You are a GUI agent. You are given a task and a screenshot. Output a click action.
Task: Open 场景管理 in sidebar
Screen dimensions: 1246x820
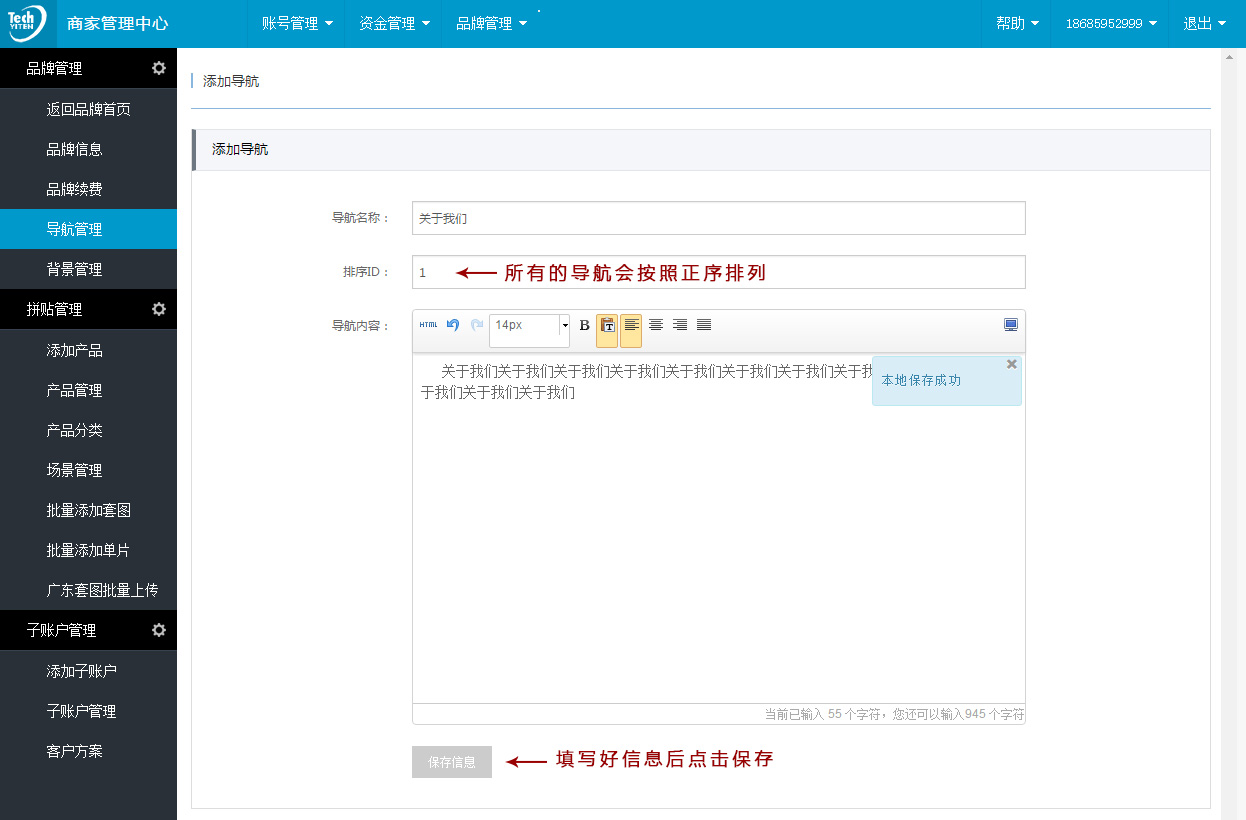tap(88, 470)
